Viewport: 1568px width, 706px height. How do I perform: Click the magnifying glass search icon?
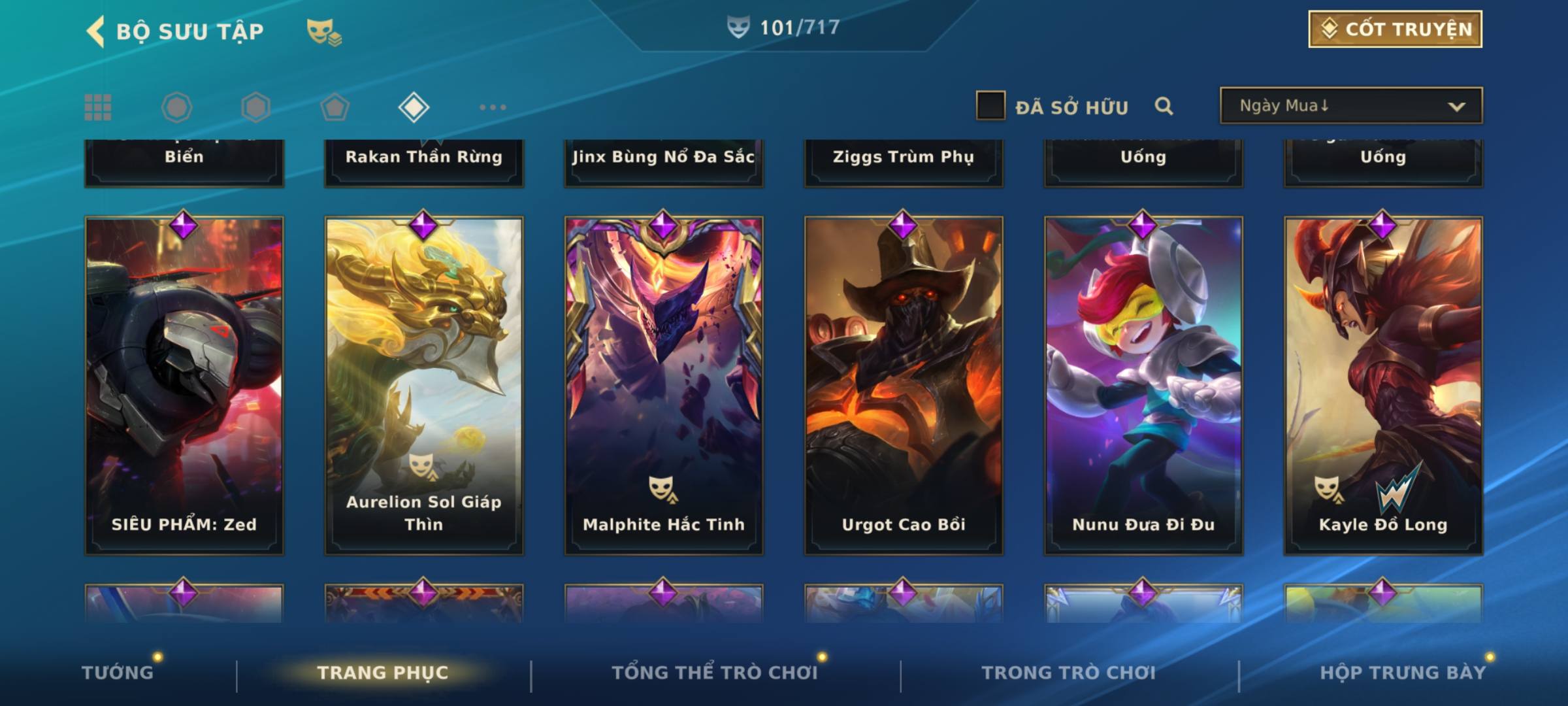(1164, 106)
